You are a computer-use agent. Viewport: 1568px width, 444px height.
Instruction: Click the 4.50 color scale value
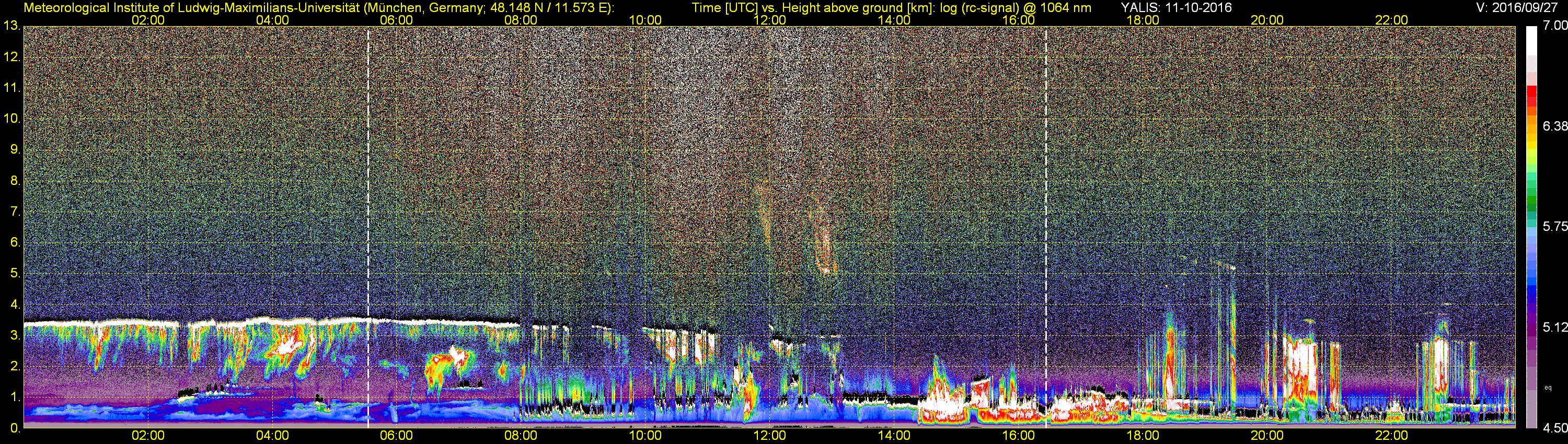click(x=1554, y=428)
